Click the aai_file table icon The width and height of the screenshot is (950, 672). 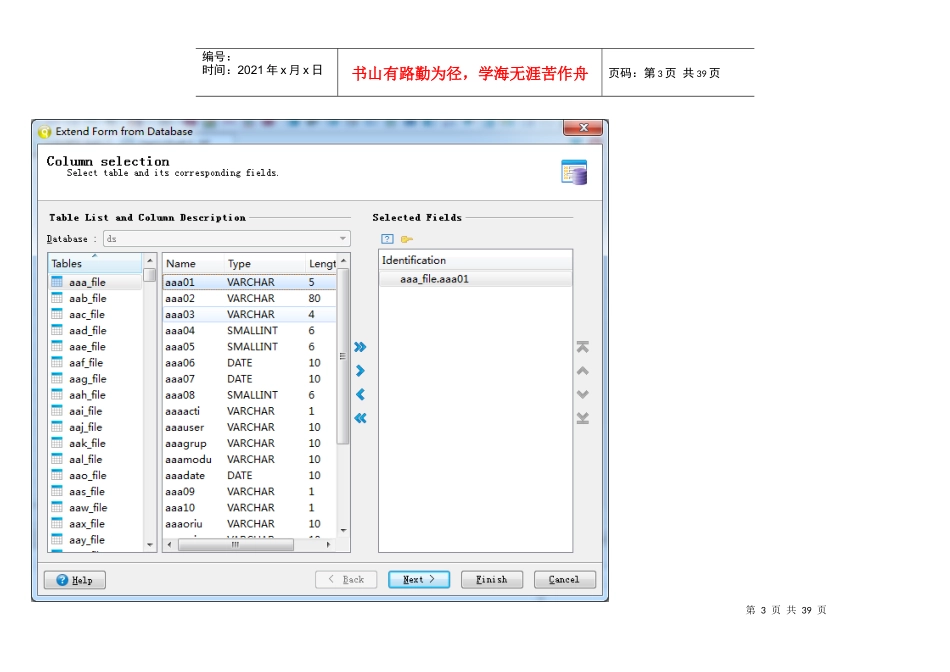[x=57, y=411]
